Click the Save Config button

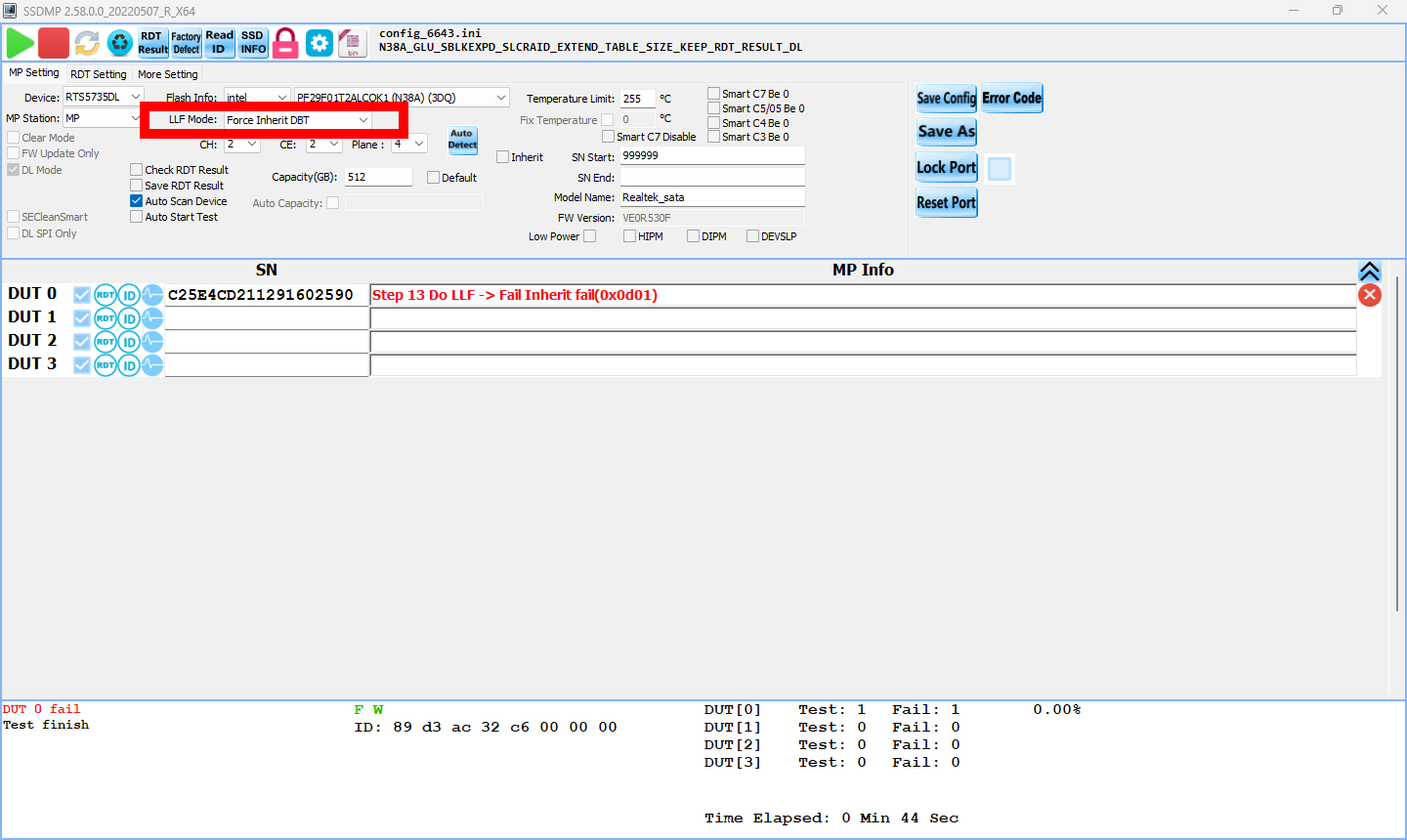pos(946,98)
